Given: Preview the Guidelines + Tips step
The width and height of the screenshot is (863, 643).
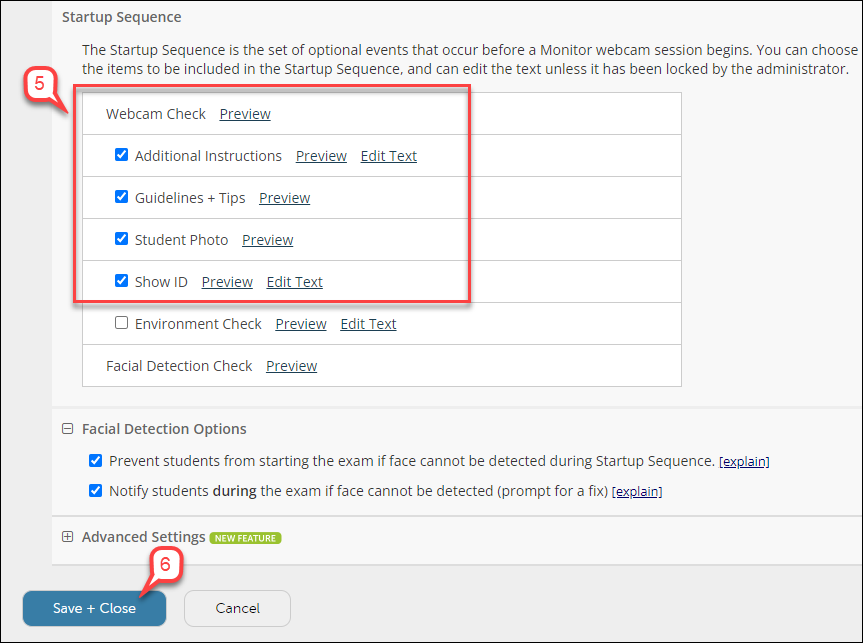Looking at the screenshot, I should pyautogui.click(x=285, y=198).
